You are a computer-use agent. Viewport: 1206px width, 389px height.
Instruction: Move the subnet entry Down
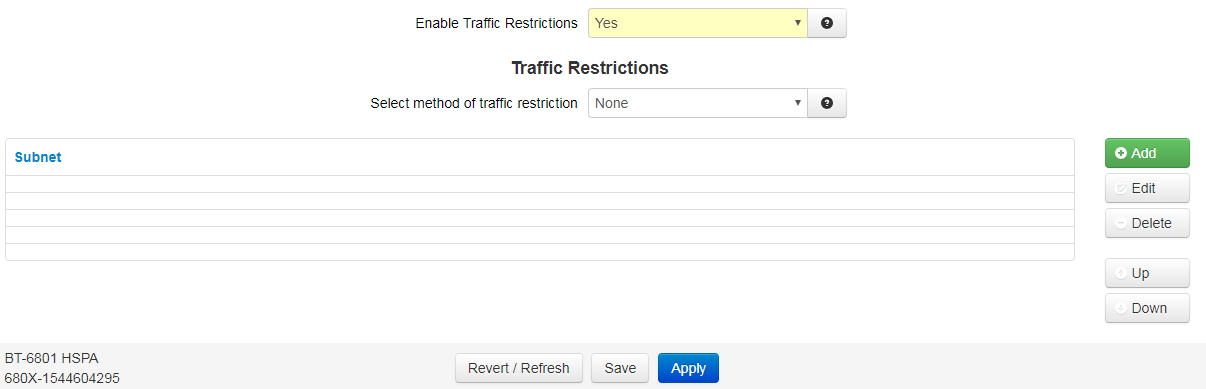1147,308
